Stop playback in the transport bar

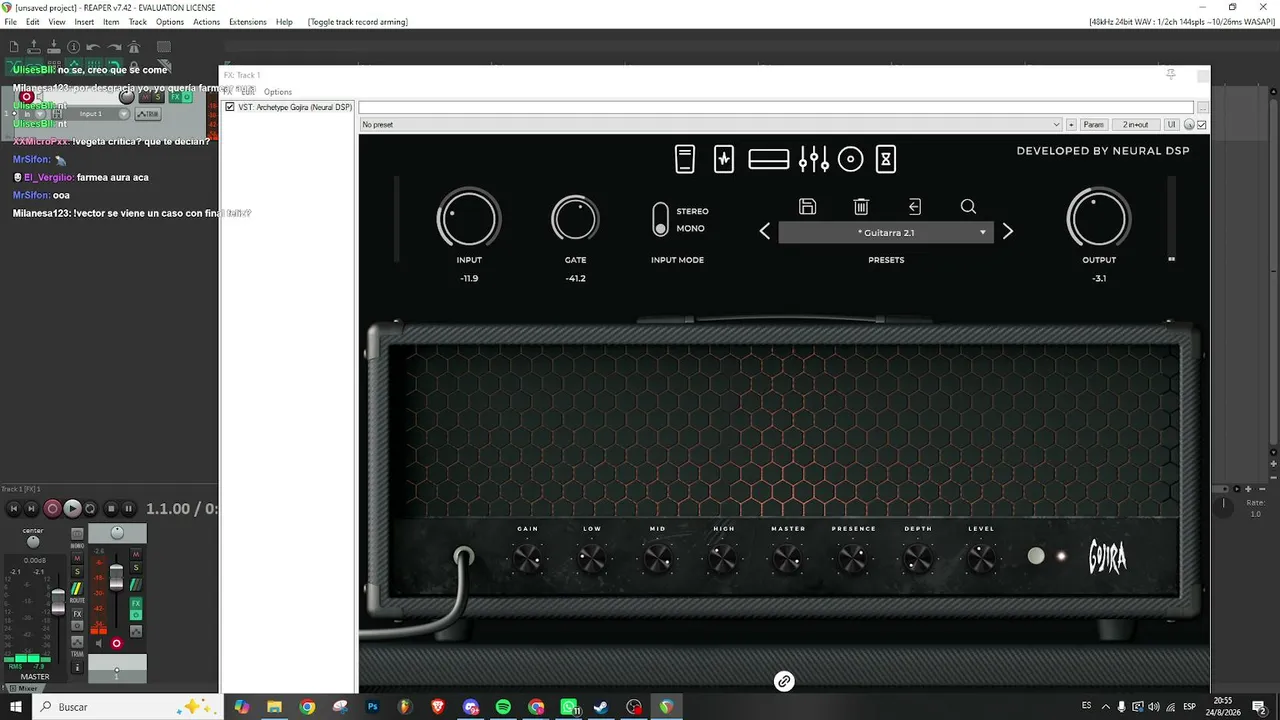[111, 509]
